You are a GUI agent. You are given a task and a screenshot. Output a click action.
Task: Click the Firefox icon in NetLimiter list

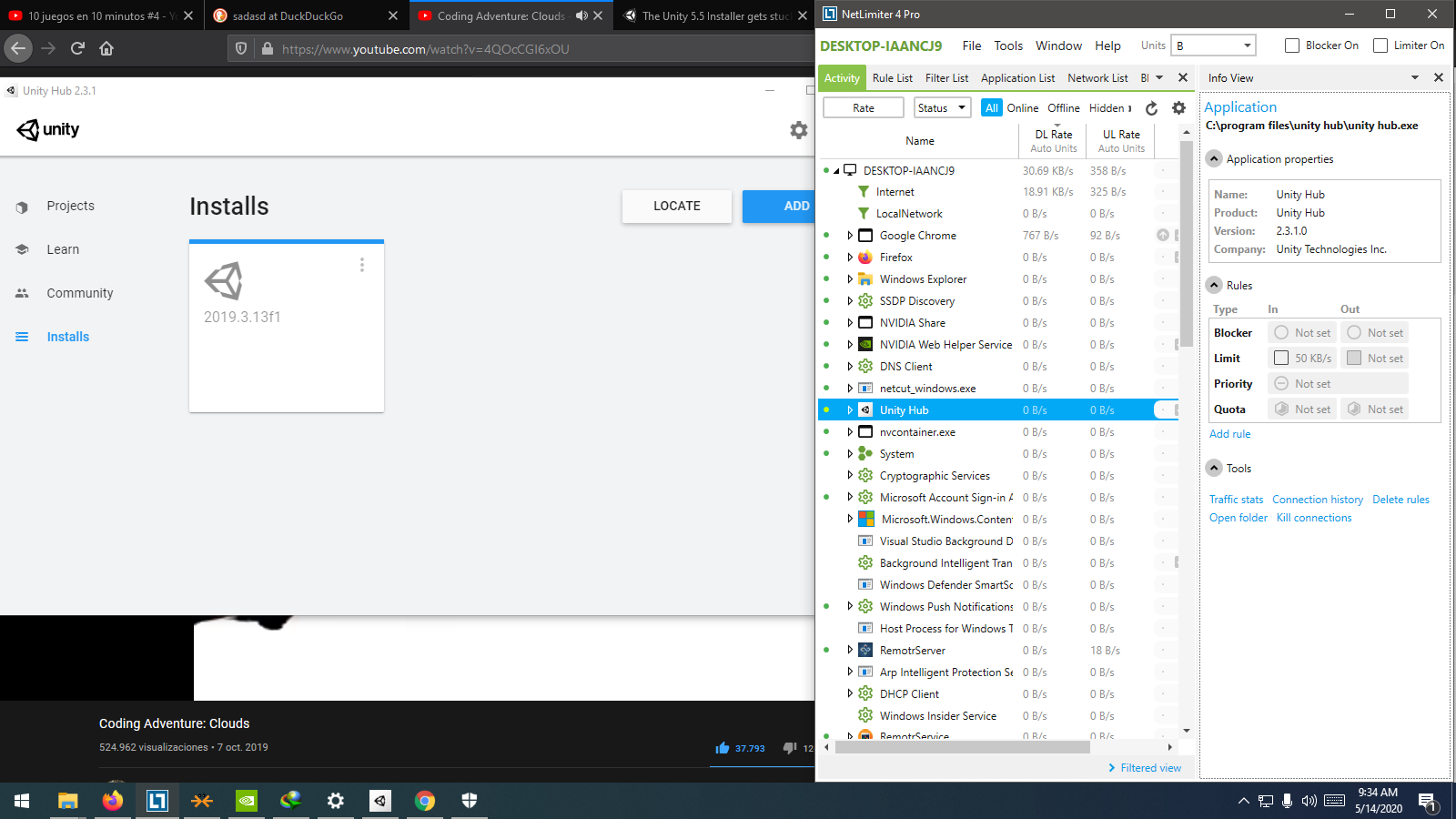[x=865, y=258]
